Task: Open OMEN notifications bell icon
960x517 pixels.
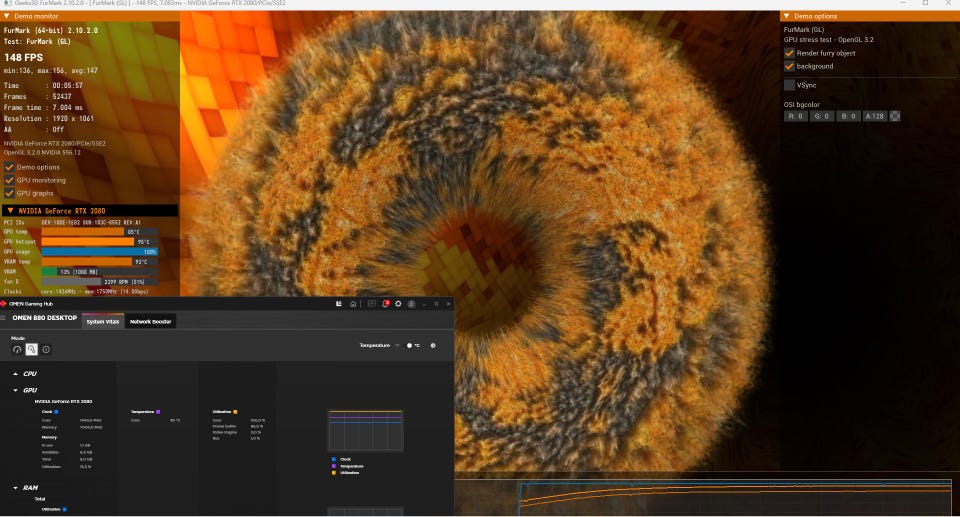Action: coord(385,303)
